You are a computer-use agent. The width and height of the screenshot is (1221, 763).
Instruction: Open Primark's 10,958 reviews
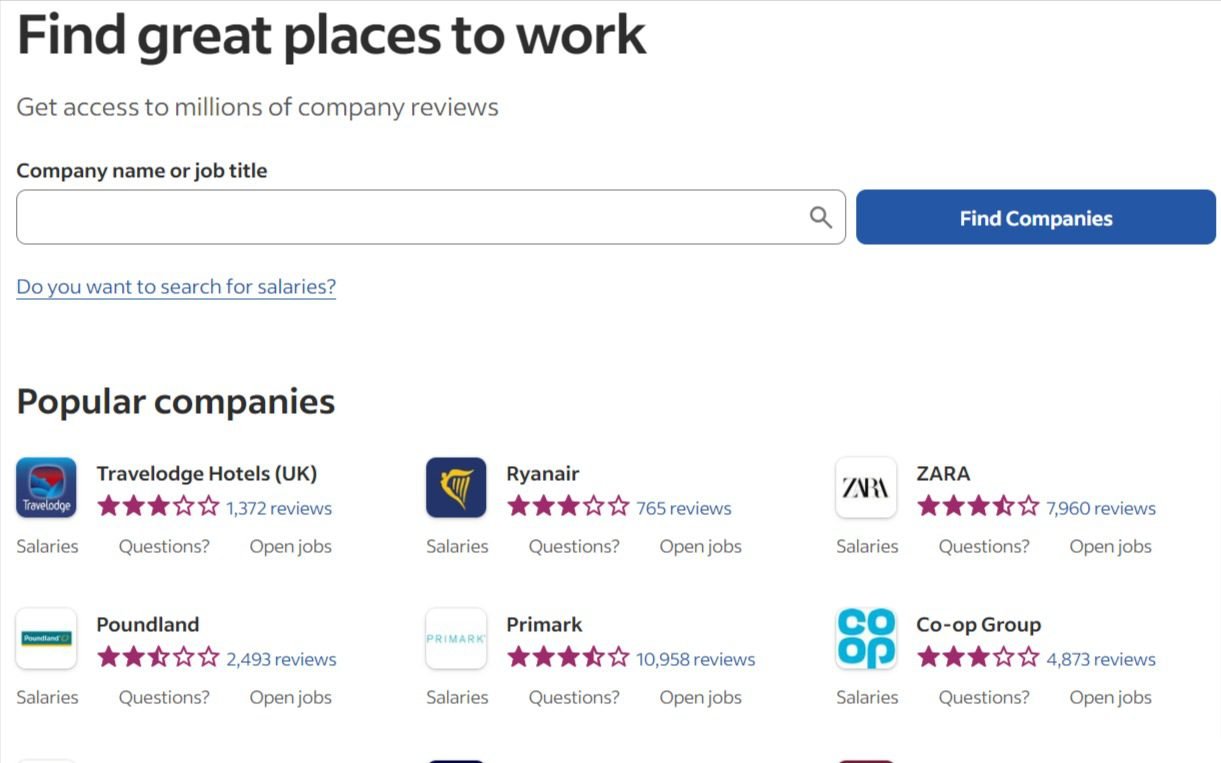point(695,659)
